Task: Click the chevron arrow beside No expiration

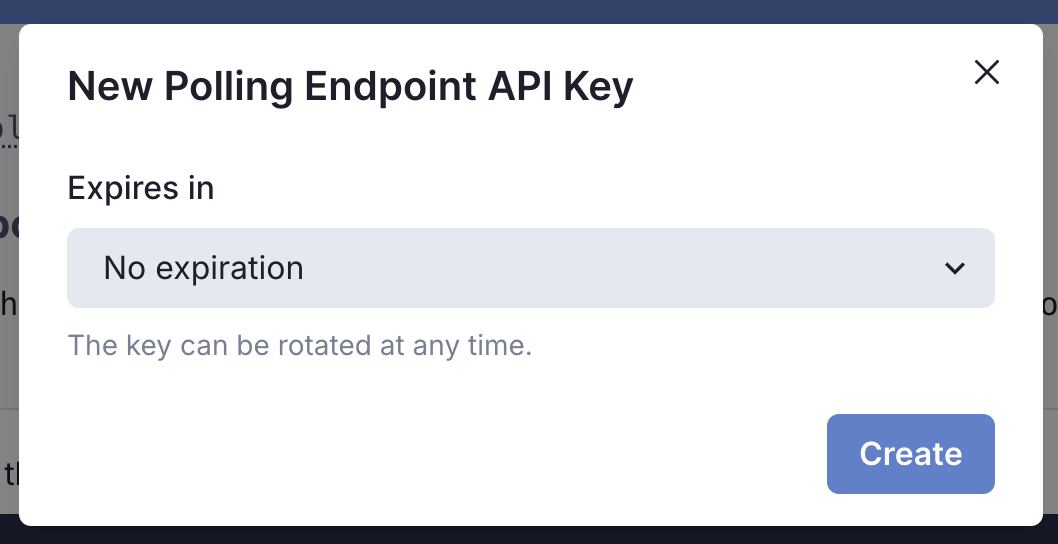Action: pos(955,268)
